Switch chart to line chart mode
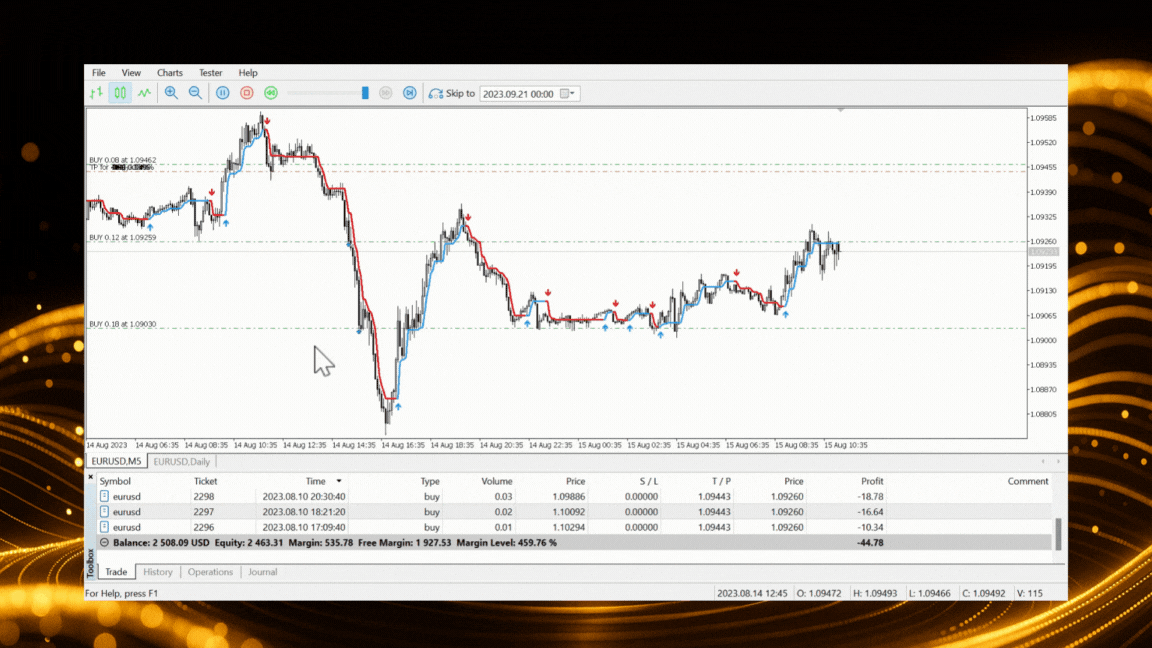This screenshot has width=1152, height=648. pos(144,93)
